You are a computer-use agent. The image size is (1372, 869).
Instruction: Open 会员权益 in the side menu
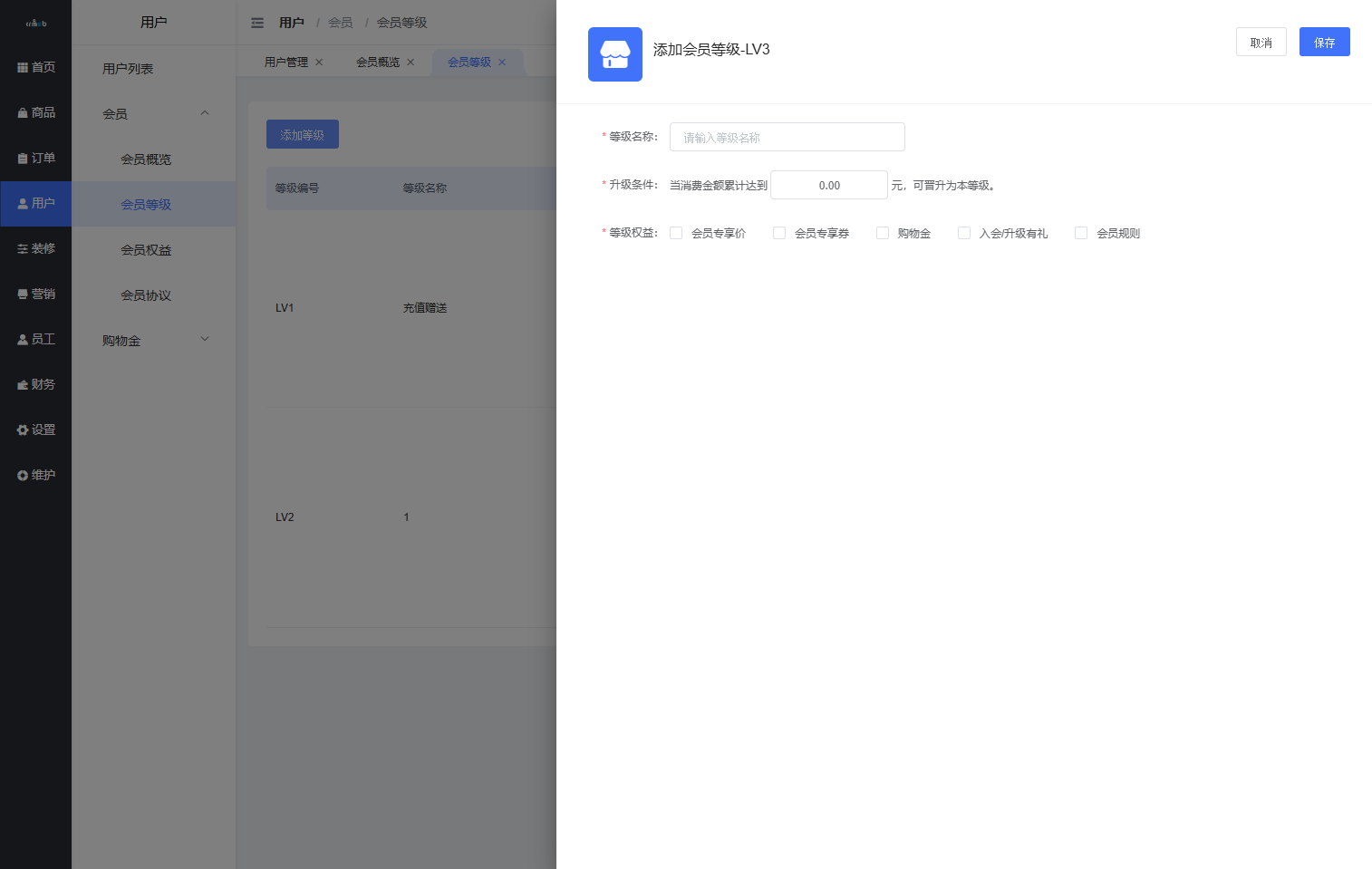point(146,250)
